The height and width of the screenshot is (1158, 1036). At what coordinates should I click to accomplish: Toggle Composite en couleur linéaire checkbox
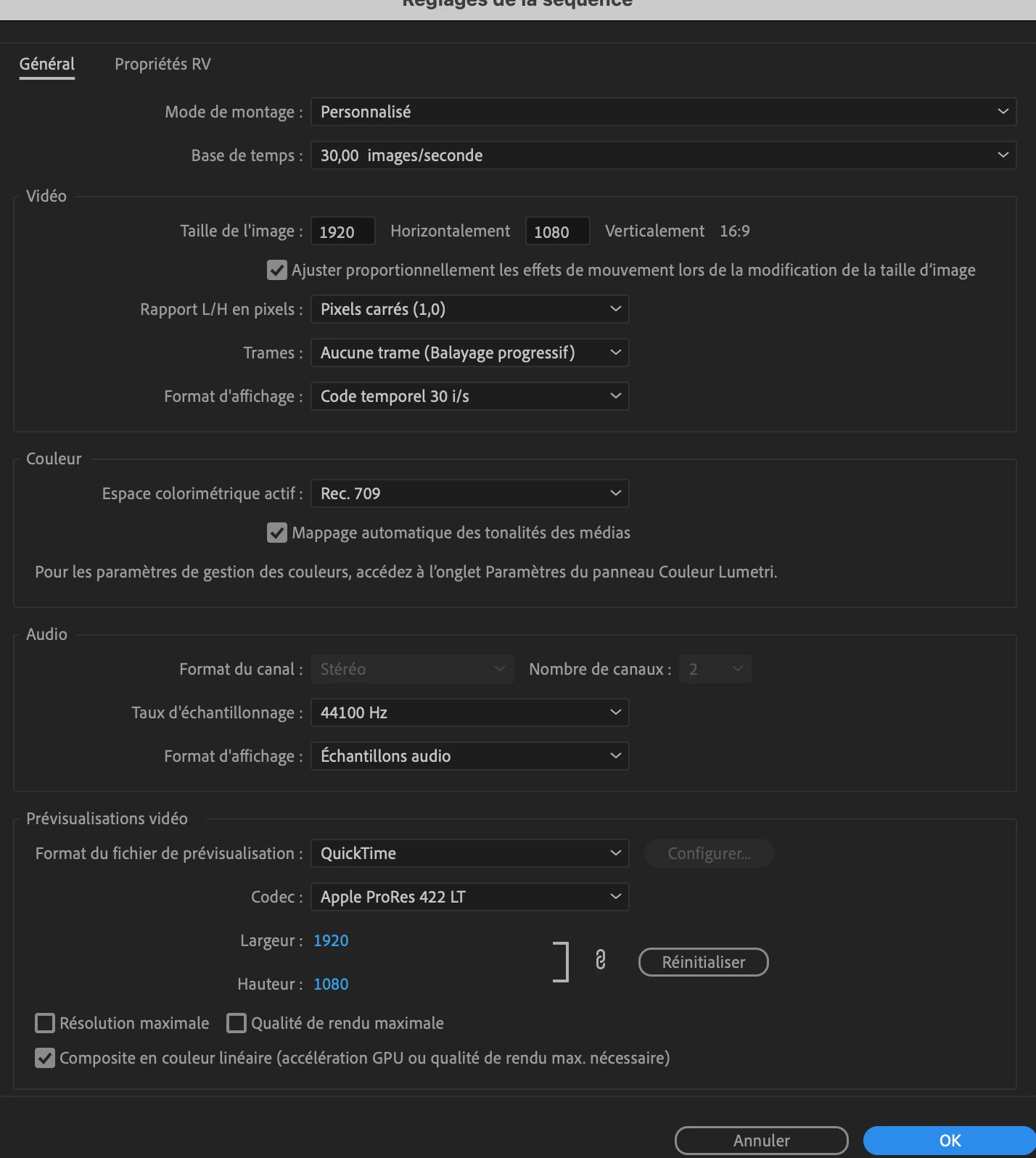(x=45, y=1058)
